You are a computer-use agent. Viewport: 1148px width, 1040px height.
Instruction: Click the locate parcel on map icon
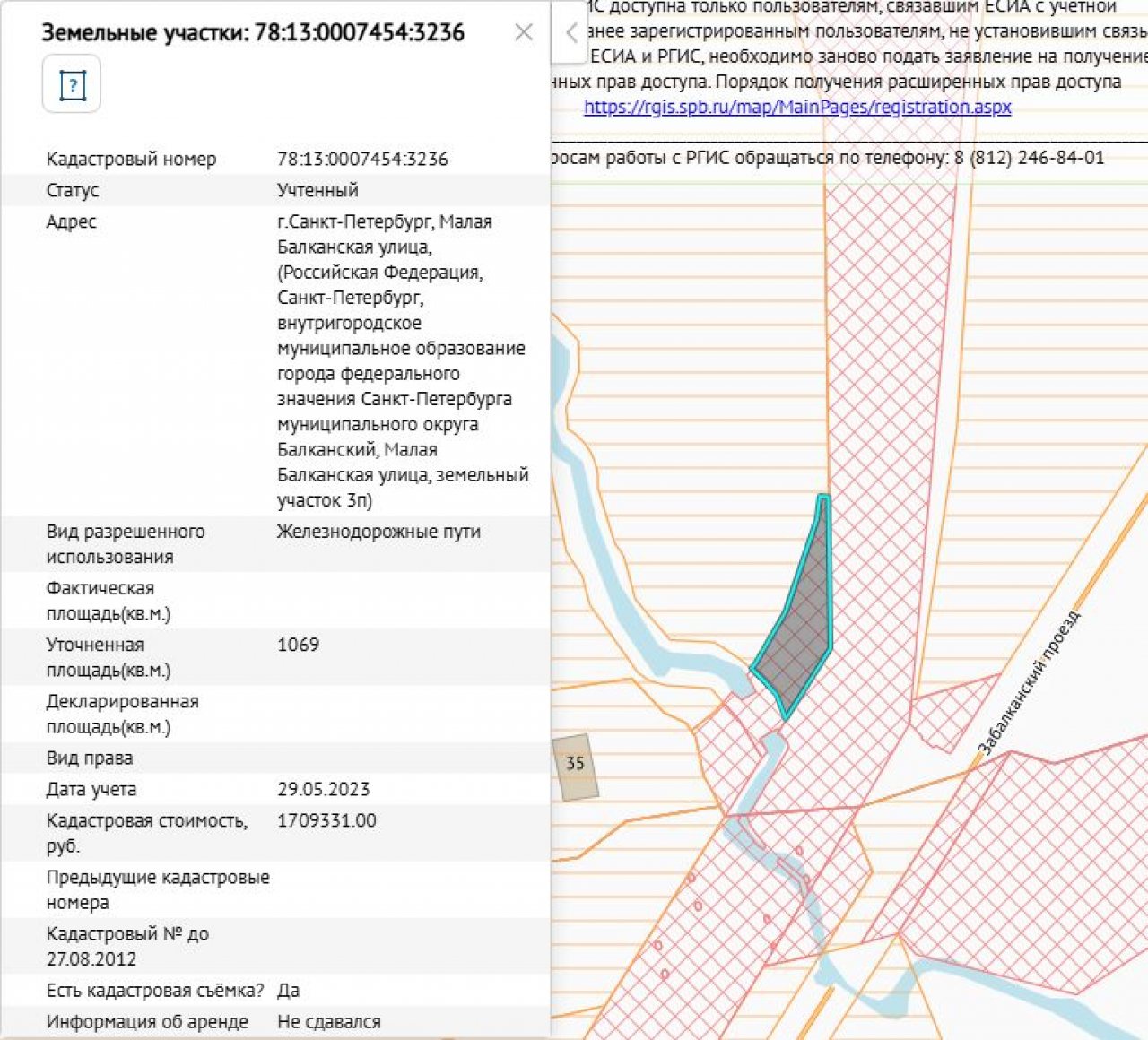[72, 85]
